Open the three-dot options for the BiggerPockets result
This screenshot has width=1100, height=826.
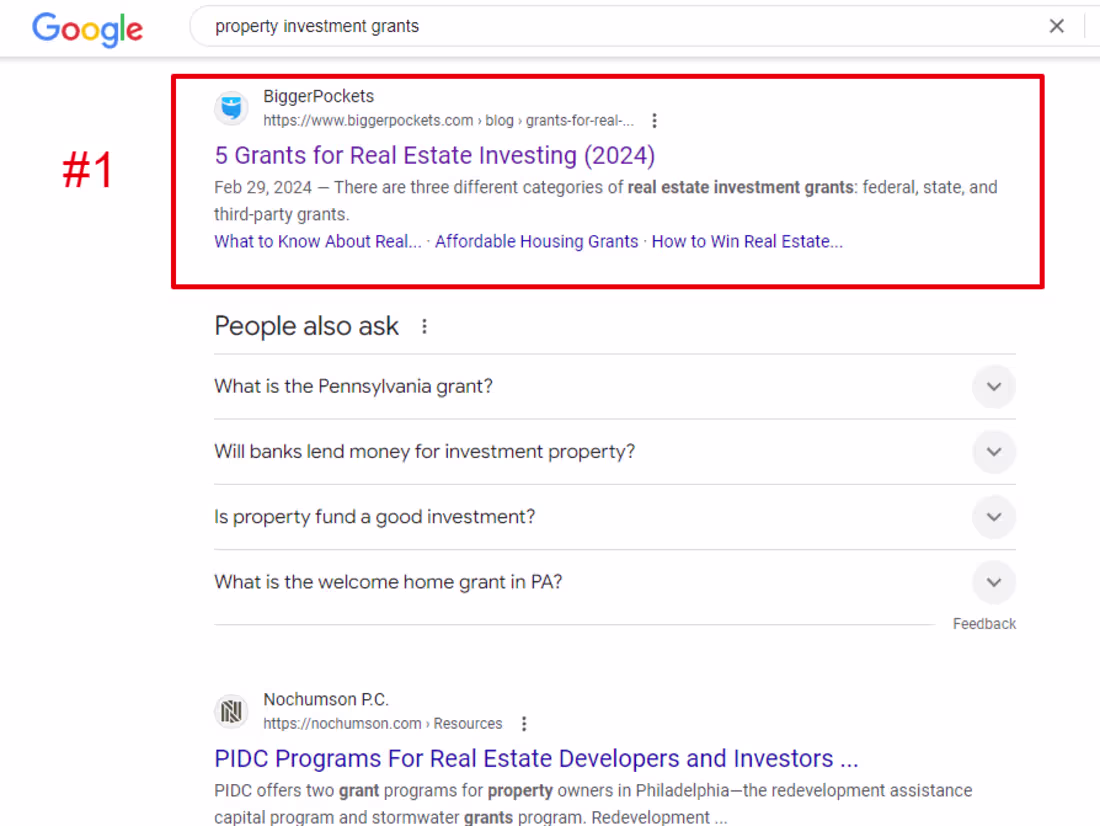[x=654, y=119]
